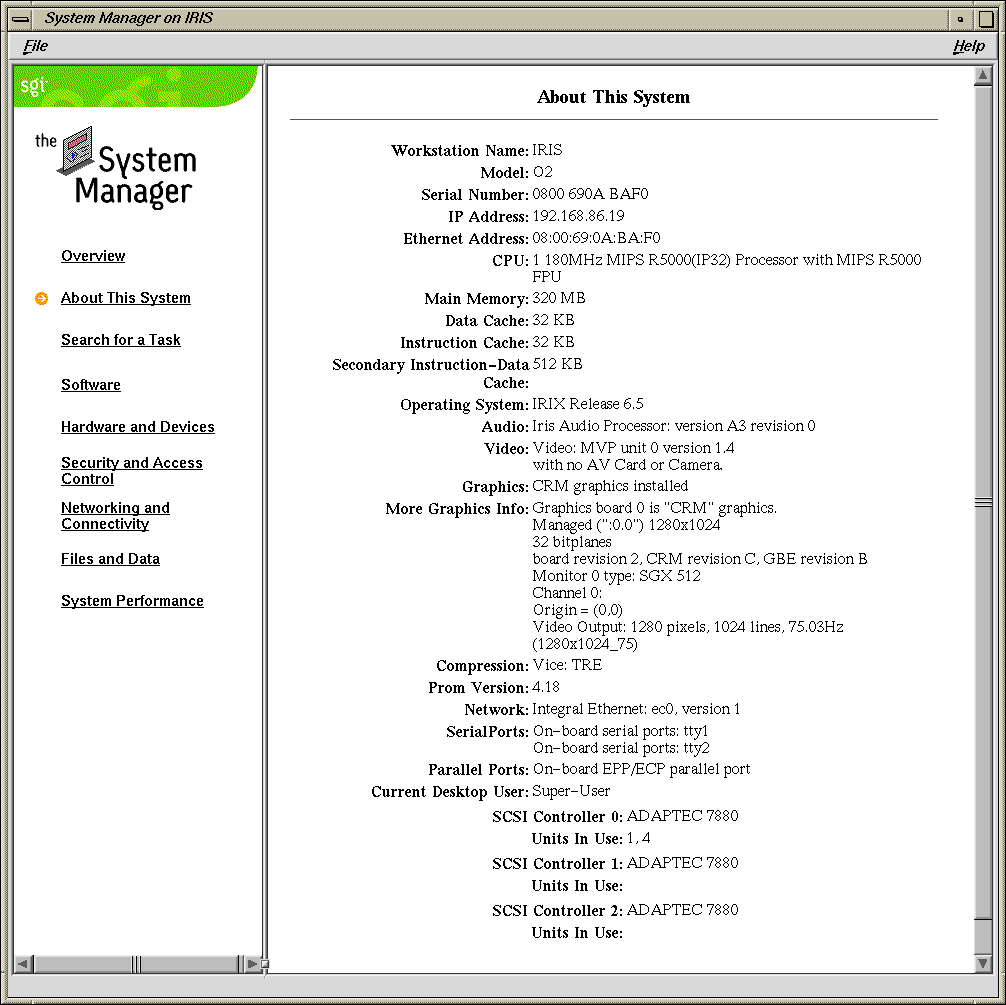Click the Monitor 0 type SGX 512 line
This screenshot has height=1005, width=1006.
(x=617, y=576)
